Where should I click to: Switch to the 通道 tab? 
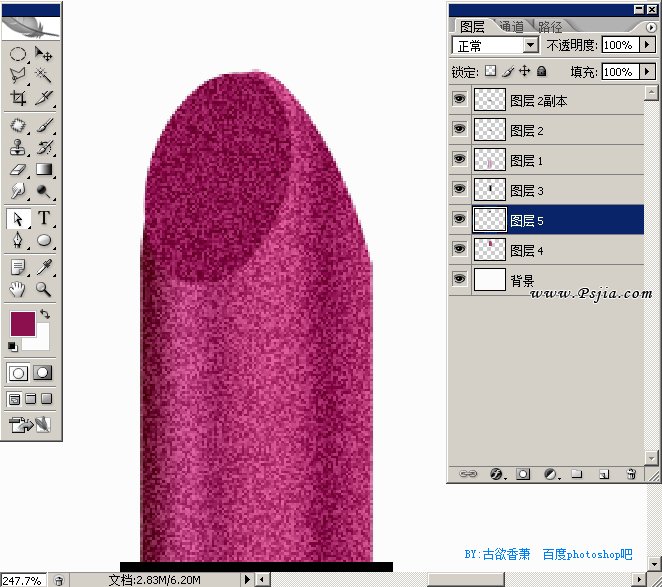pos(511,27)
